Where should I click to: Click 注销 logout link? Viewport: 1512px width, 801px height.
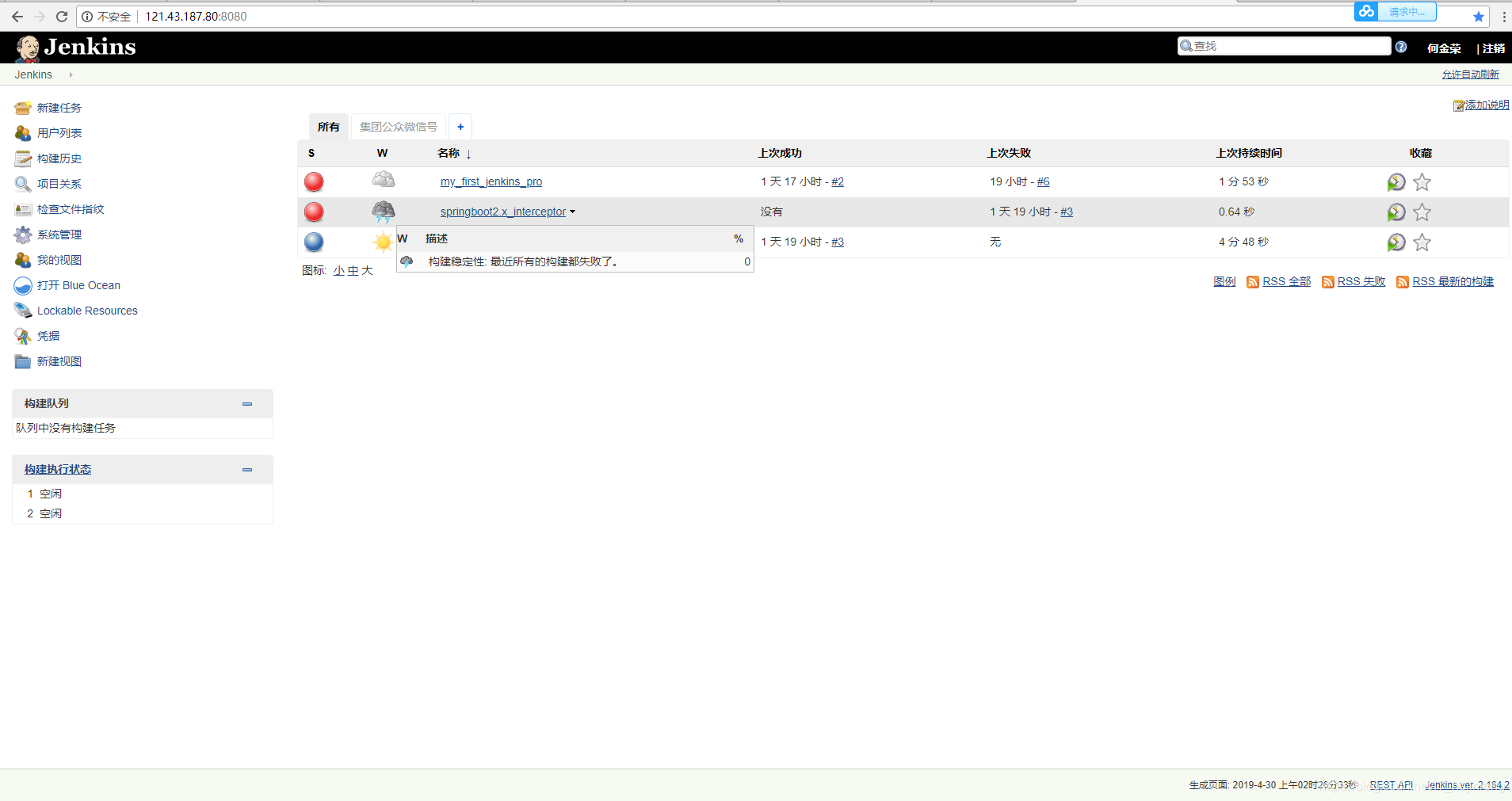(1494, 48)
